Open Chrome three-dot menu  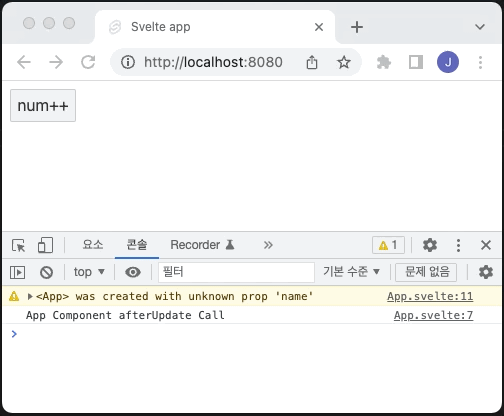[480, 62]
